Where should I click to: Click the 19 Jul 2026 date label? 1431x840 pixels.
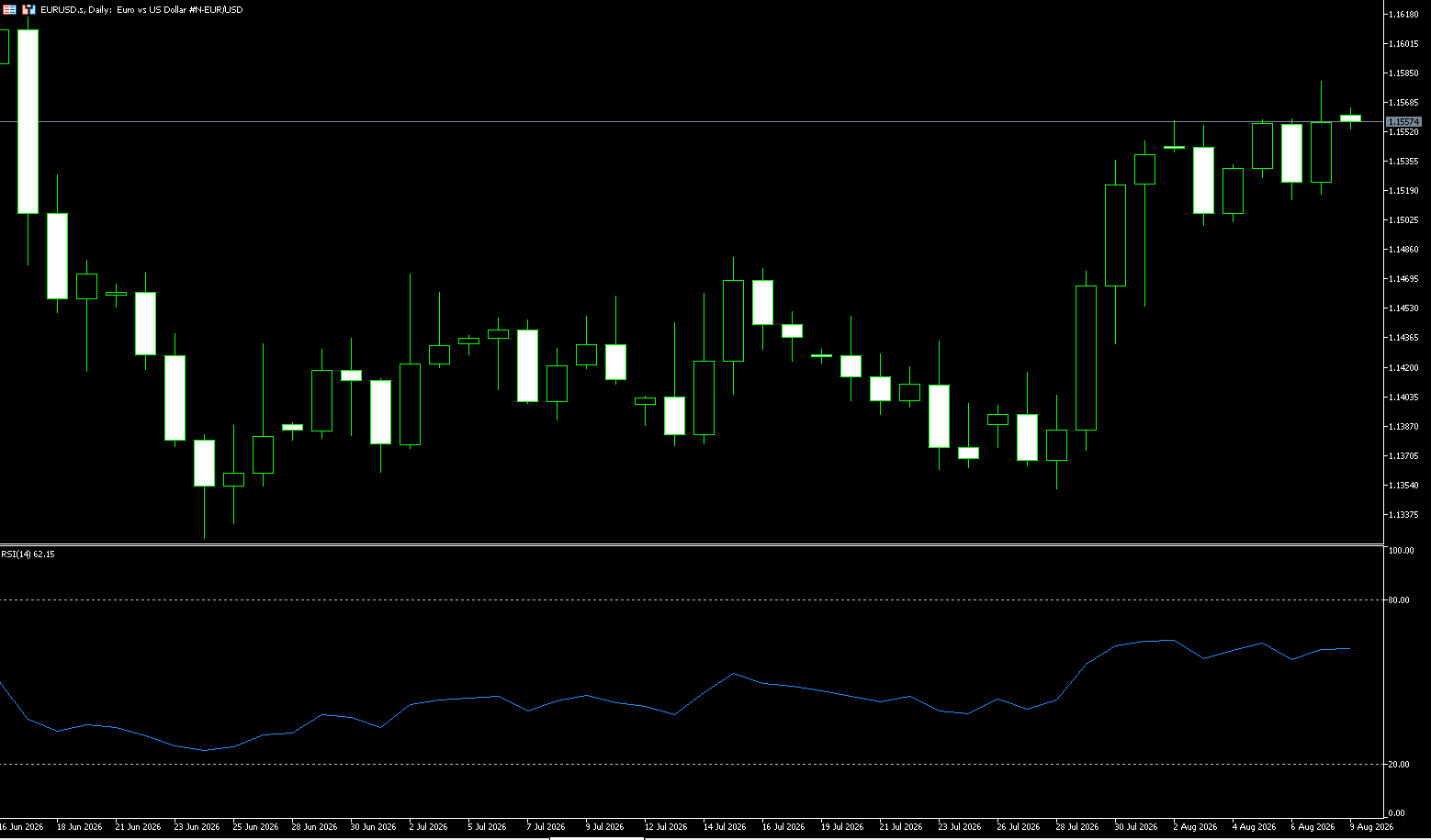click(x=842, y=827)
